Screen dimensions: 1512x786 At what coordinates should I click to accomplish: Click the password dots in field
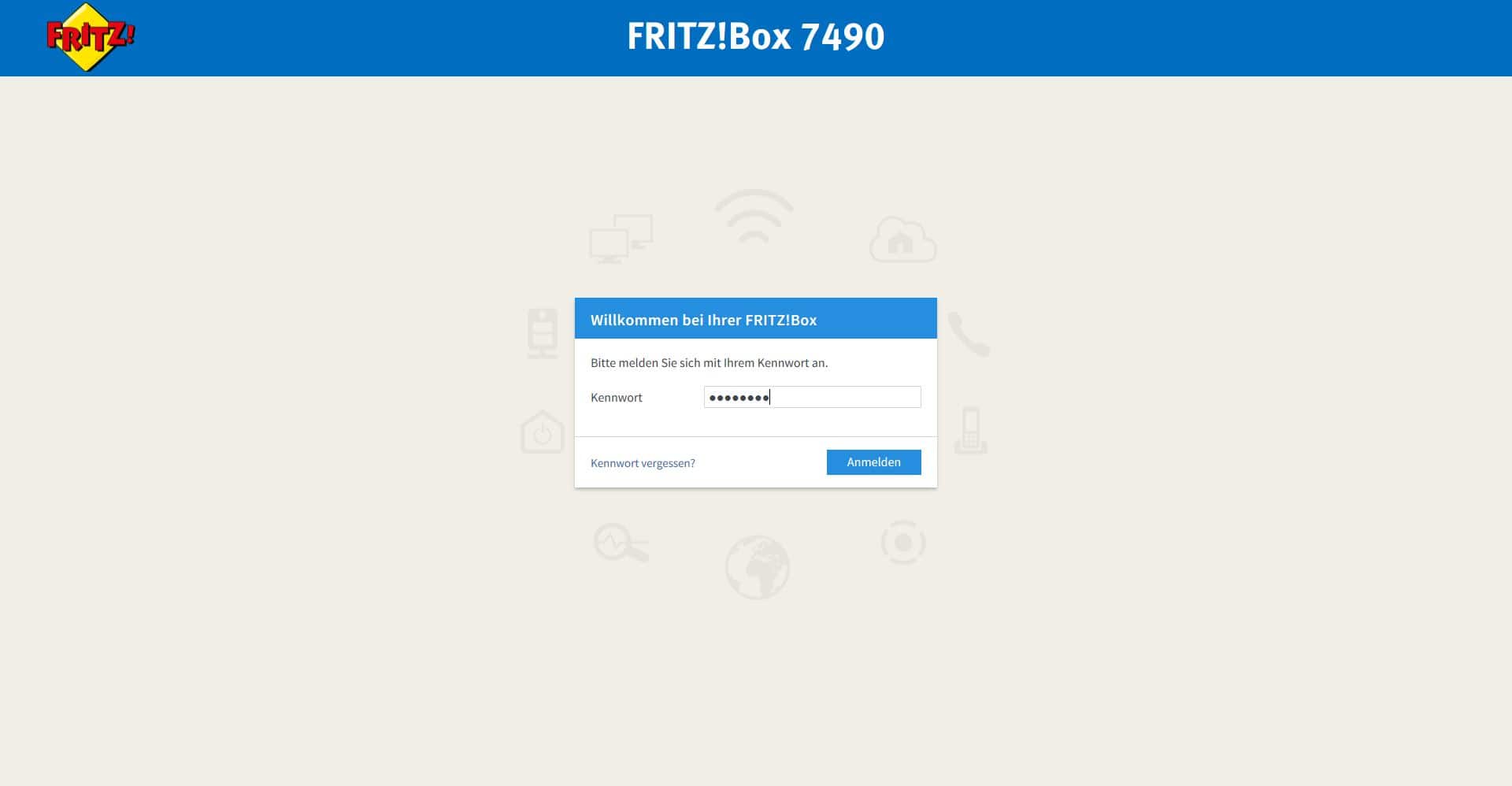pos(739,398)
